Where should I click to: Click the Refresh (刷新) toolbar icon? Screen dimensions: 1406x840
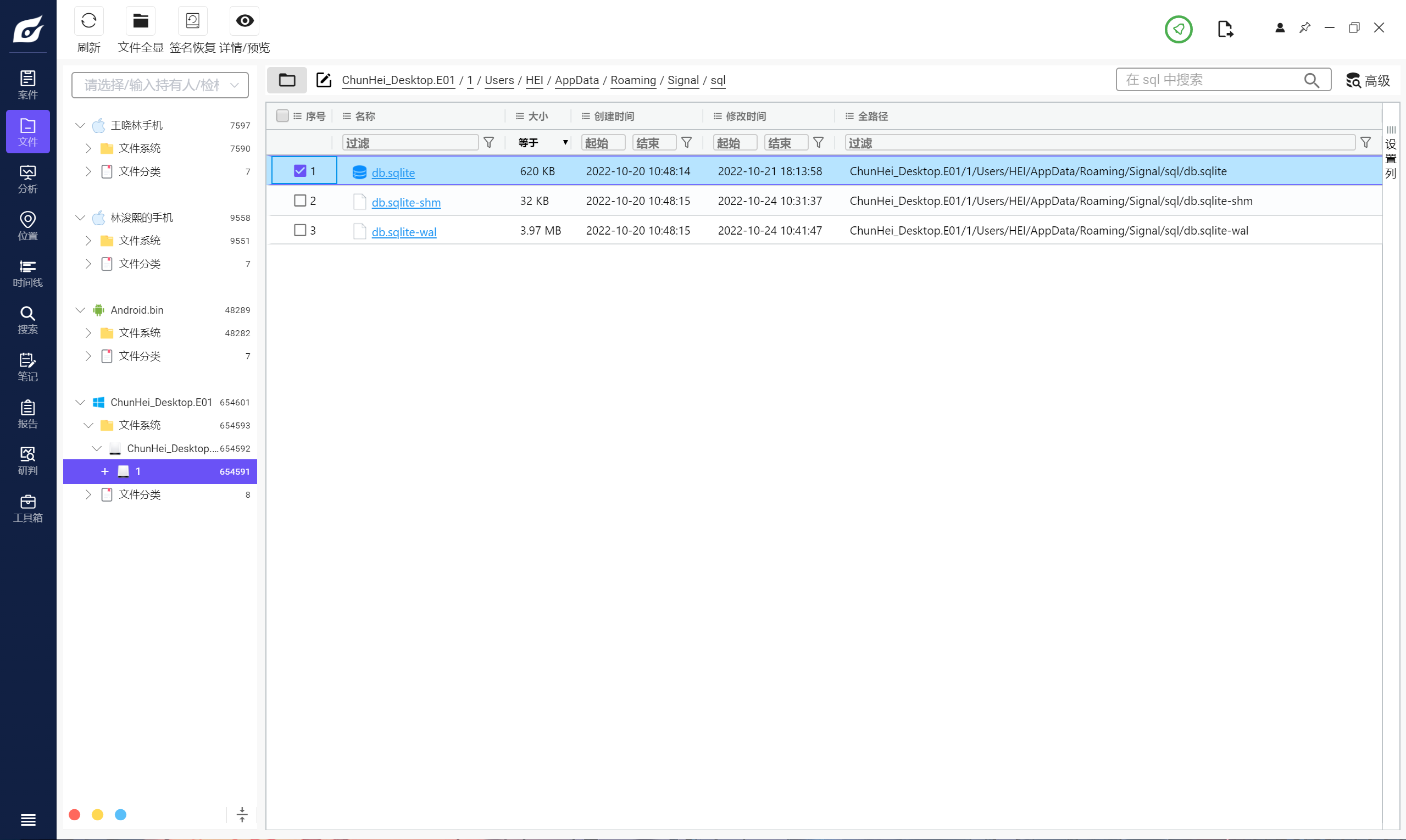point(88,21)
